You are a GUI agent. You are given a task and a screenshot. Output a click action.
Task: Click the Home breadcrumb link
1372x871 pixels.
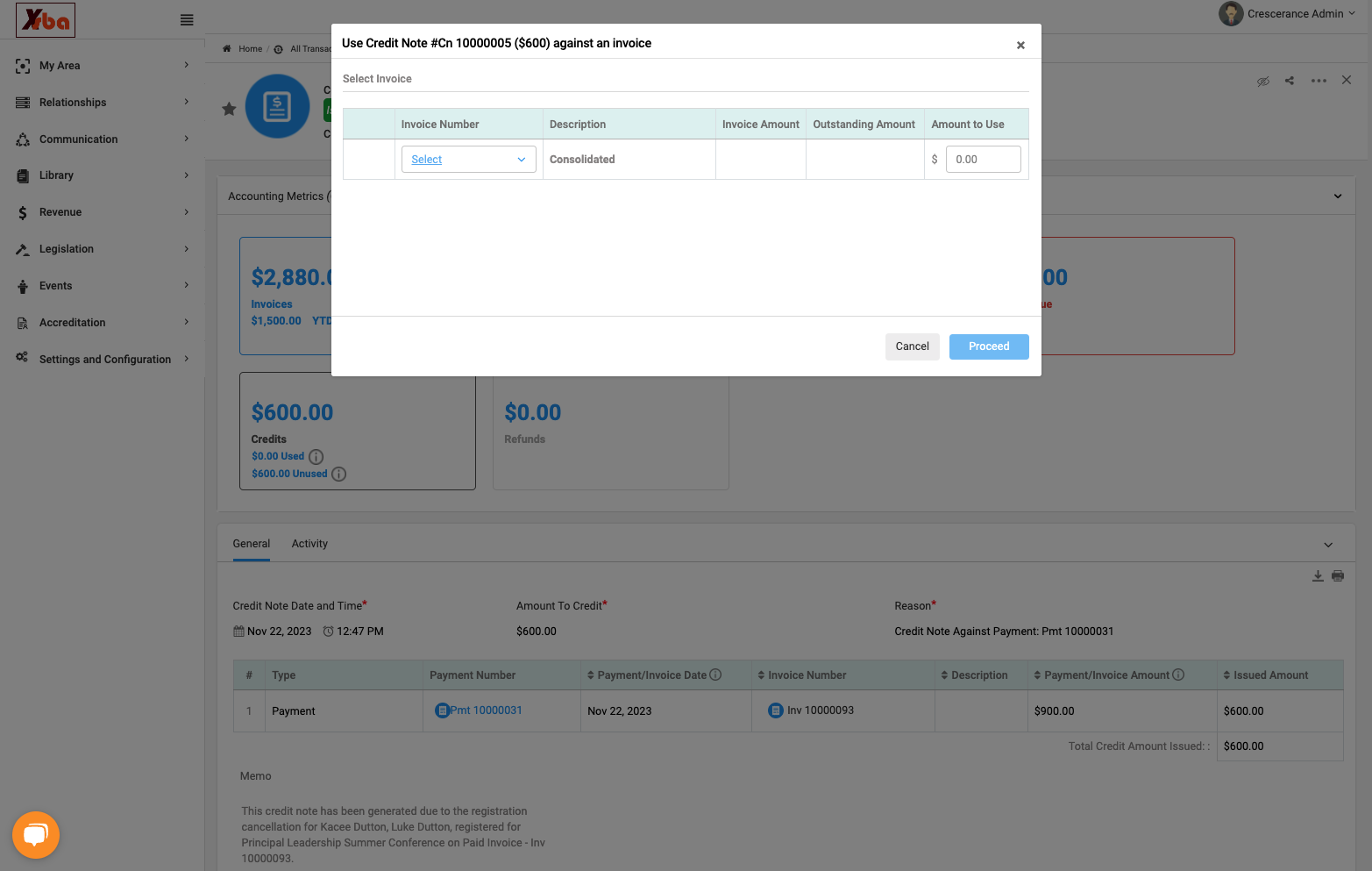(251, 49)
